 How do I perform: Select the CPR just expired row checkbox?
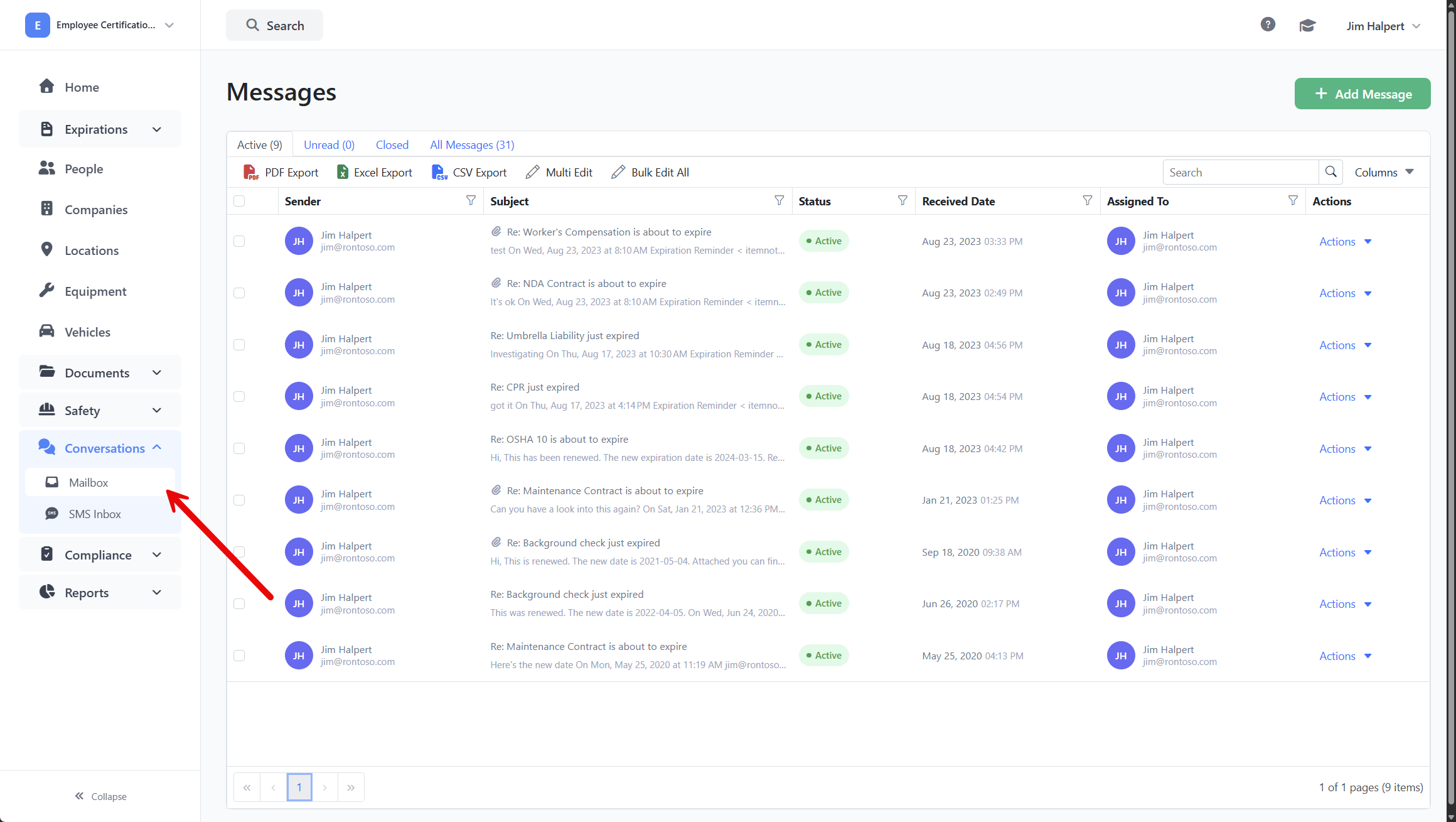[239, 396]
